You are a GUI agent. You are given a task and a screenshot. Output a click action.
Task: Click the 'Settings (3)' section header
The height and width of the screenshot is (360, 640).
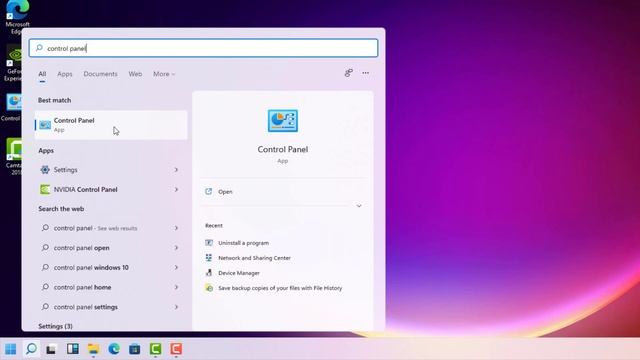pos(55,326)
